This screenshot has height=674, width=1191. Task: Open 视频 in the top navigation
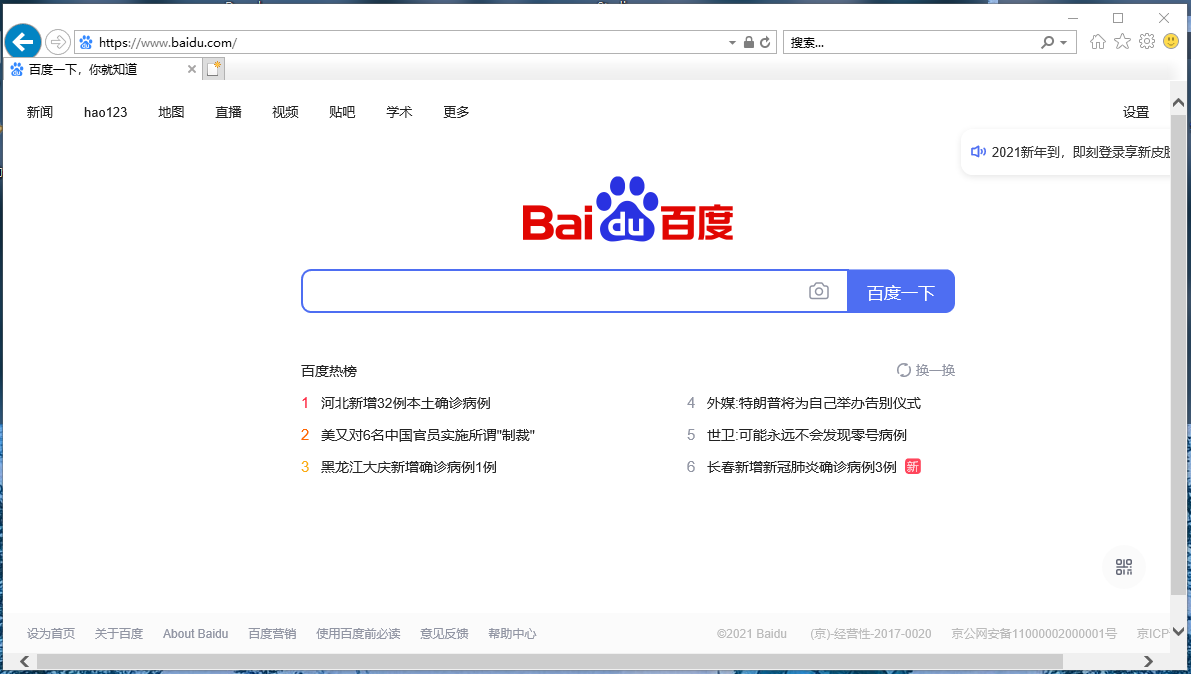click(285, 112)
